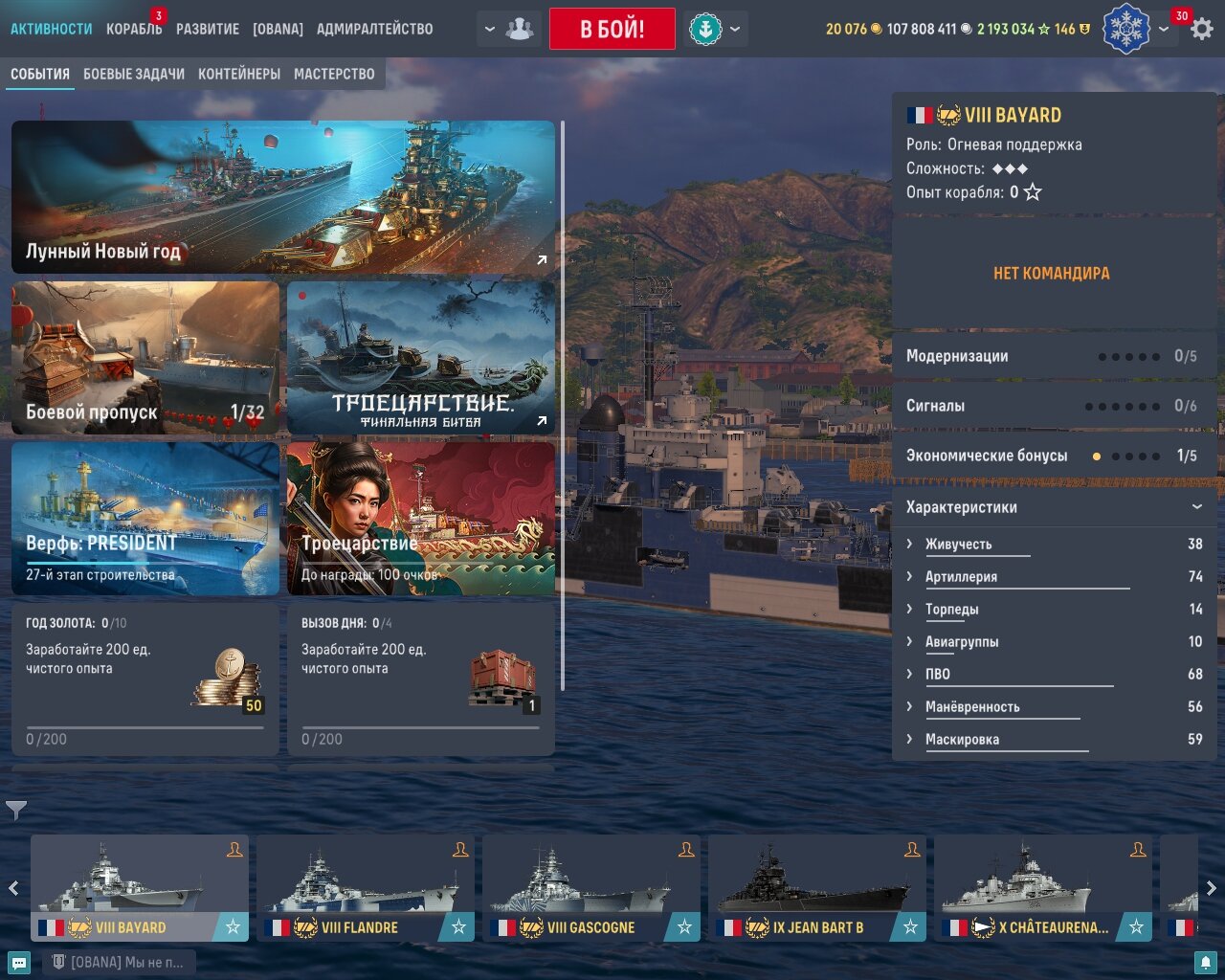1225x980 pixels.
Task: Toggle favorite star on IX JEAN BART B
Action: coord(910,926)
